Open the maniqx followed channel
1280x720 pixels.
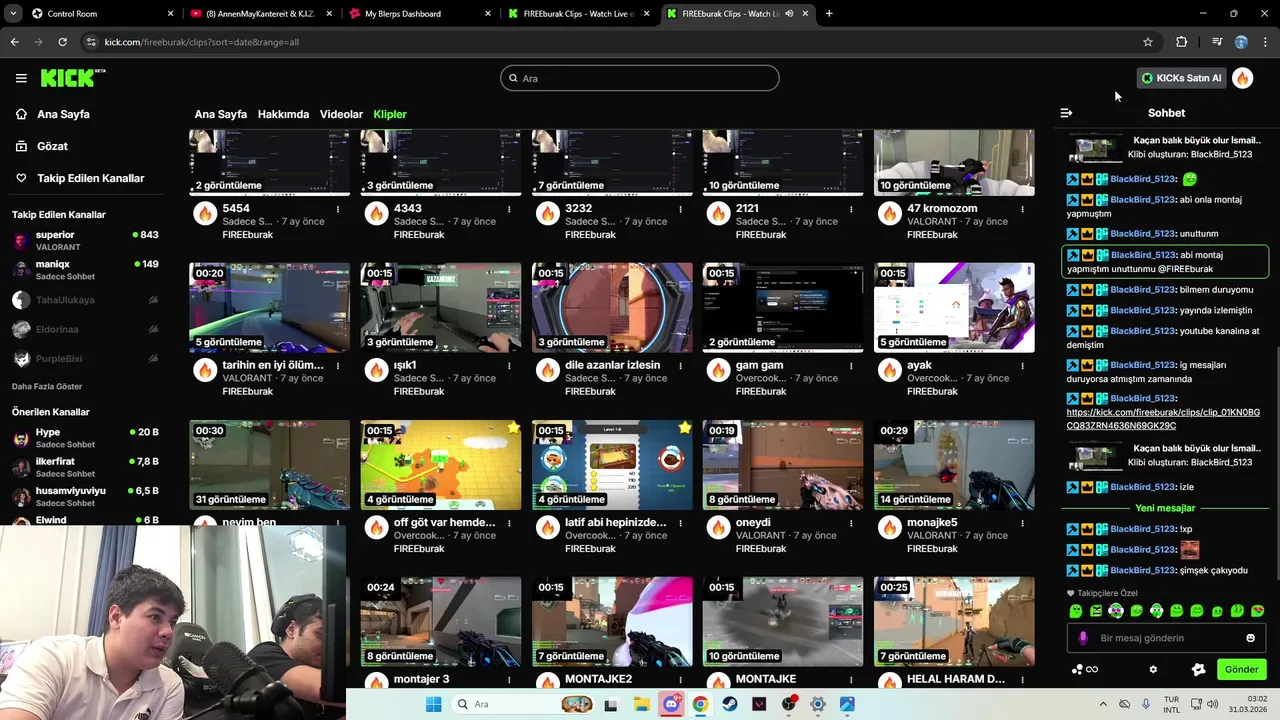(x=85, y=270)
